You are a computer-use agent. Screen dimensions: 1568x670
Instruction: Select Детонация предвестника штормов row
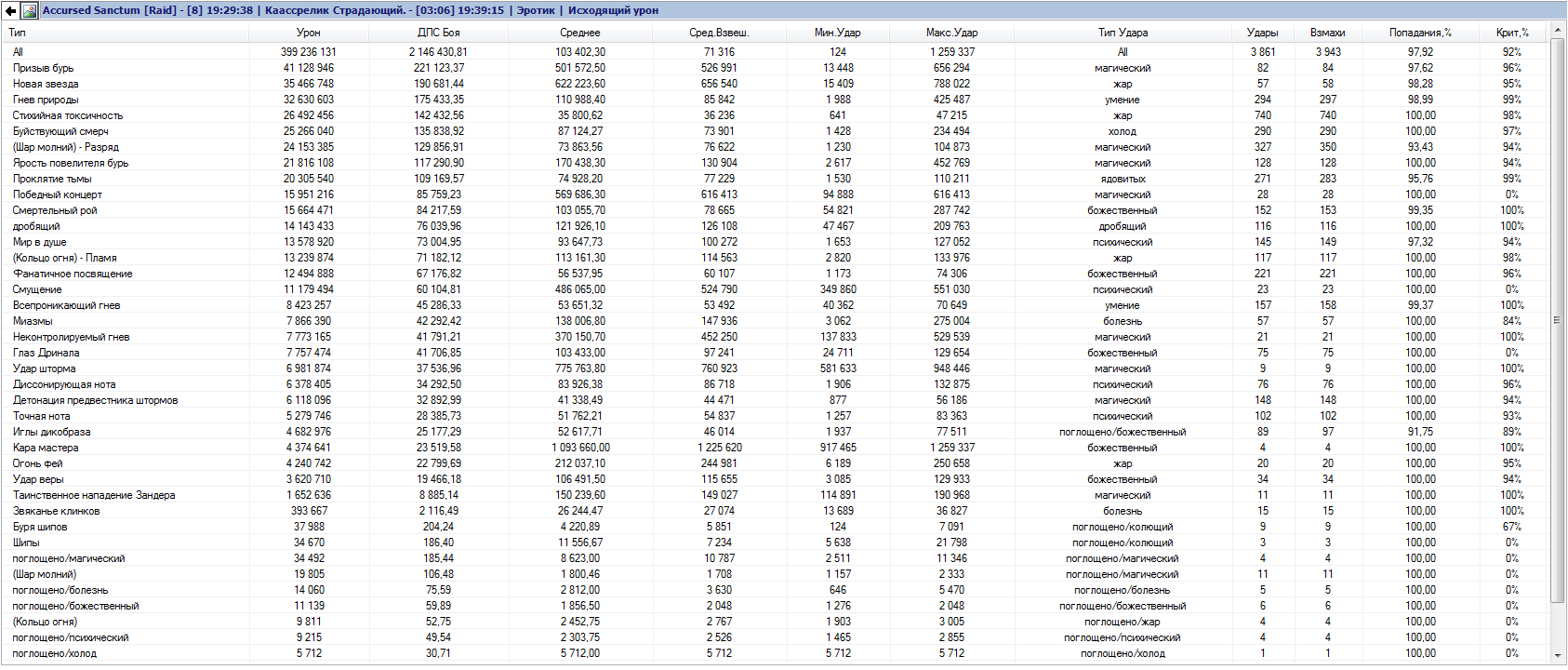tap(776, 400)
